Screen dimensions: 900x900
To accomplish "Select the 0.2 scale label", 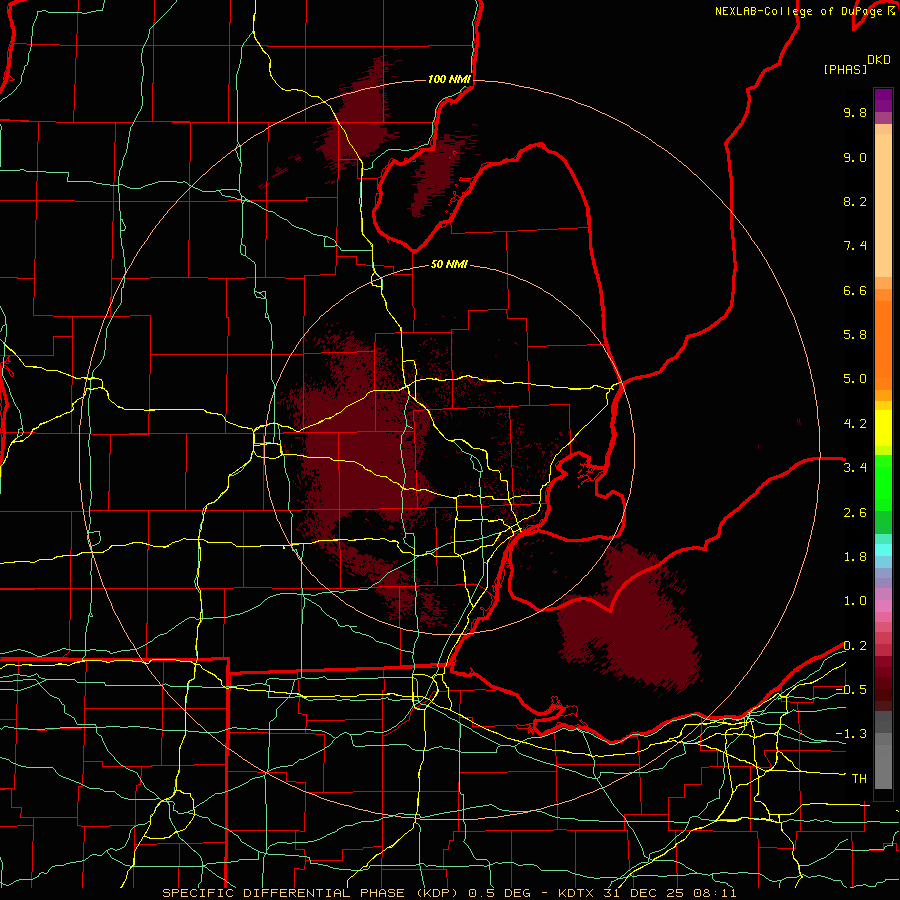I will click(x=855, y=646).
